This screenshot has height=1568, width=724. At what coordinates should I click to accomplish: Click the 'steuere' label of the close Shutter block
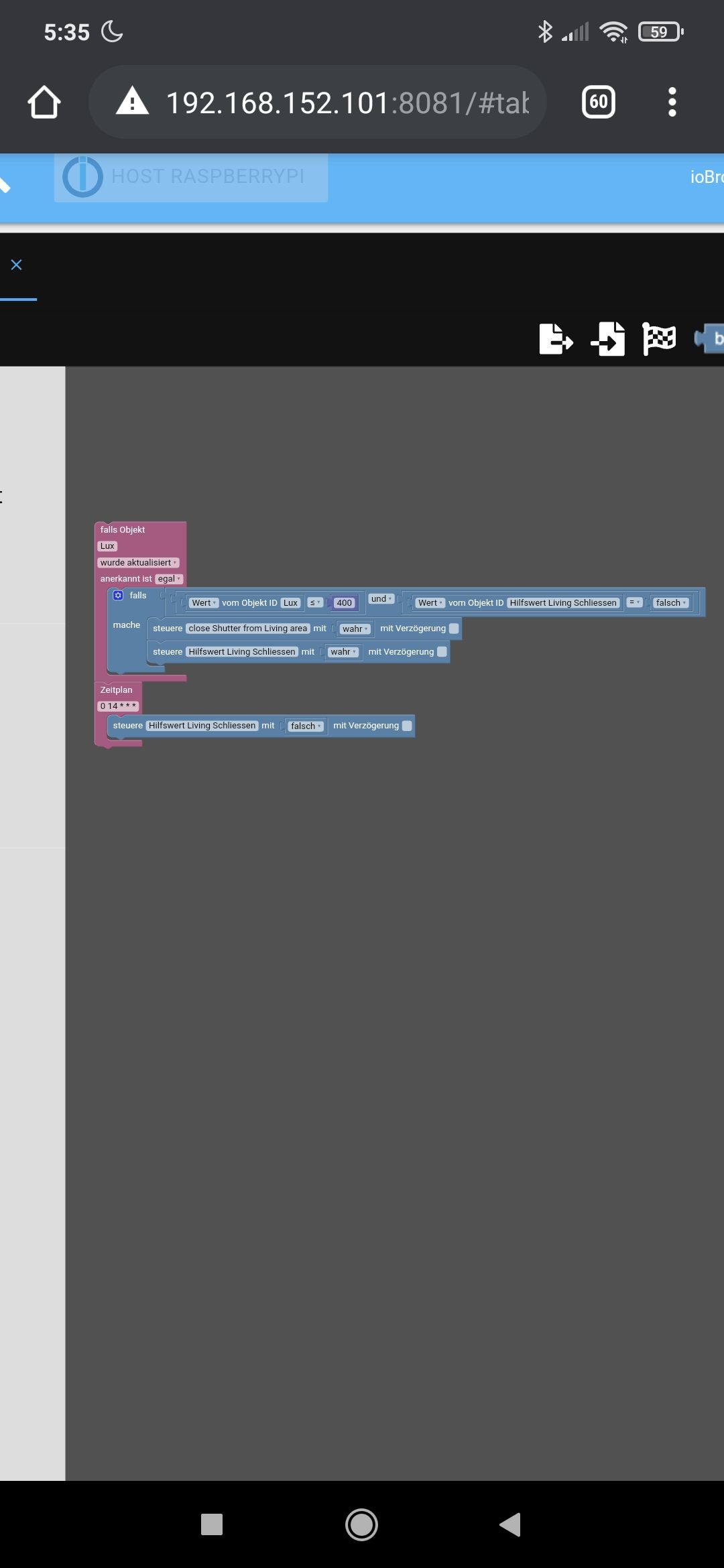click(168, 629)
